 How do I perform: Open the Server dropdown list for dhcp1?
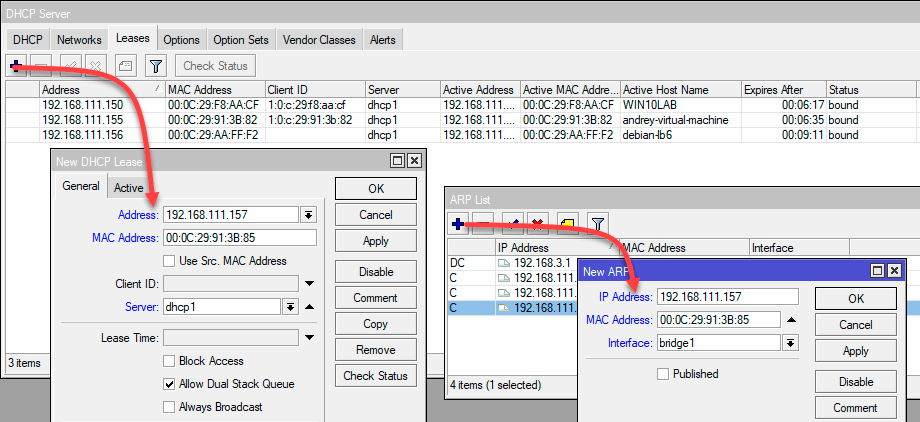point(290,307)
